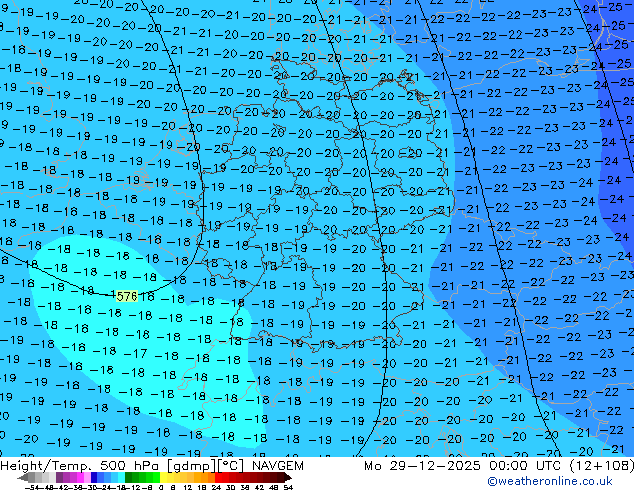Screen dimensions: 634x490
Task: Click the left gray arrow end of the legend
Action: pos(22,477)
